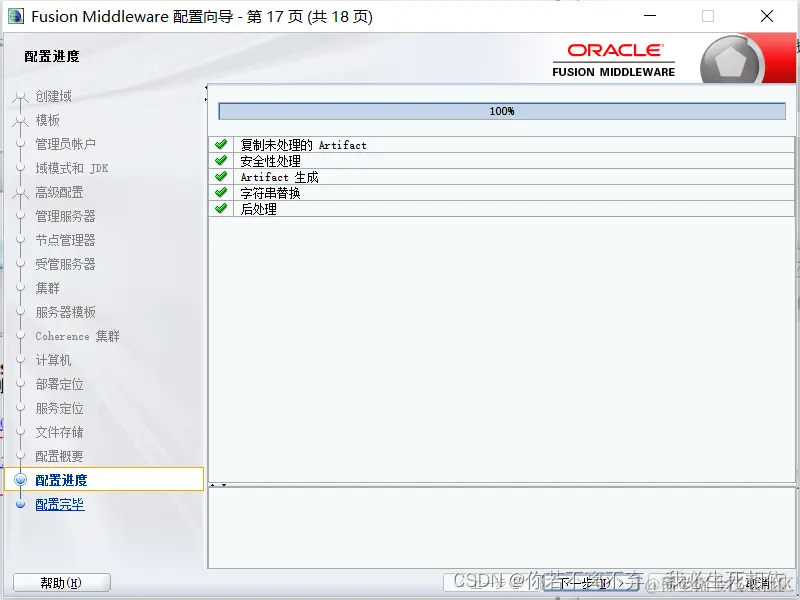Click the wizard app icon in title bar
Screen dimensions: 800x600
tap(16, 16)
